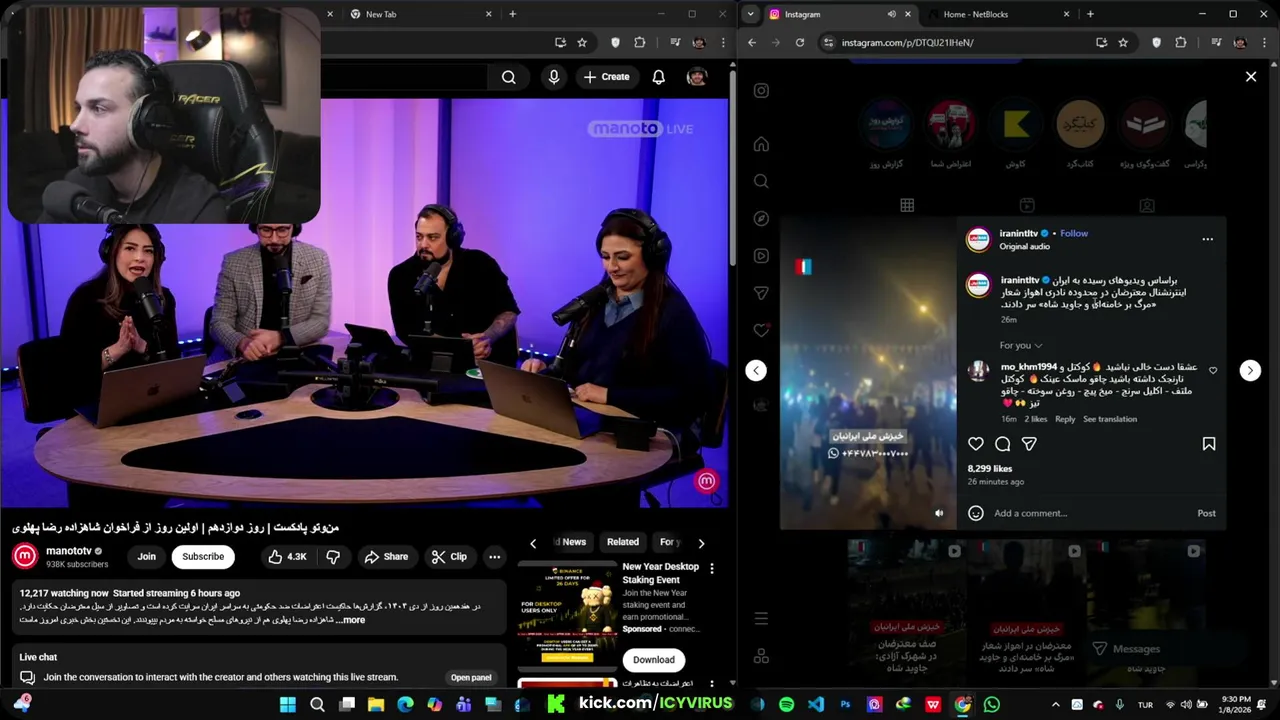The width and height of the screenshot is (1280, 720).
Task: Close the Instagram post overlay
Action: coord(1250,76)
